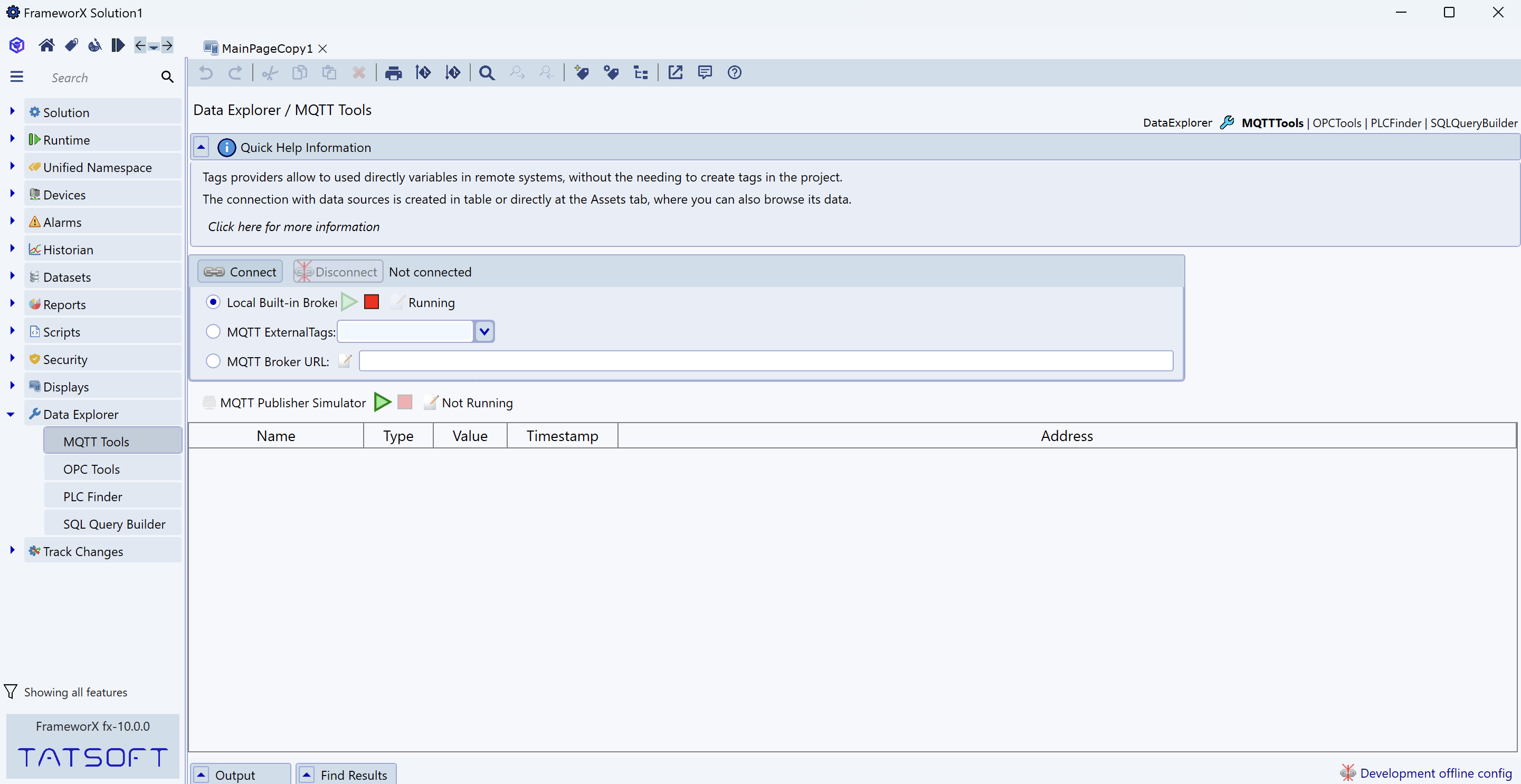Viewport: 1521px width, 784px height.
Task: Start the MQTT Publisher Simulator
Action: click(x=383, y=403)
